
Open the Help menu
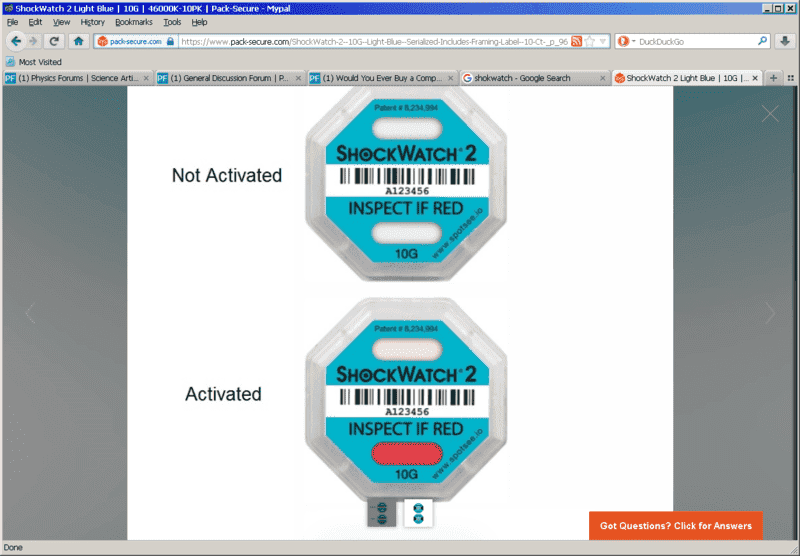(x=199, y=22)
